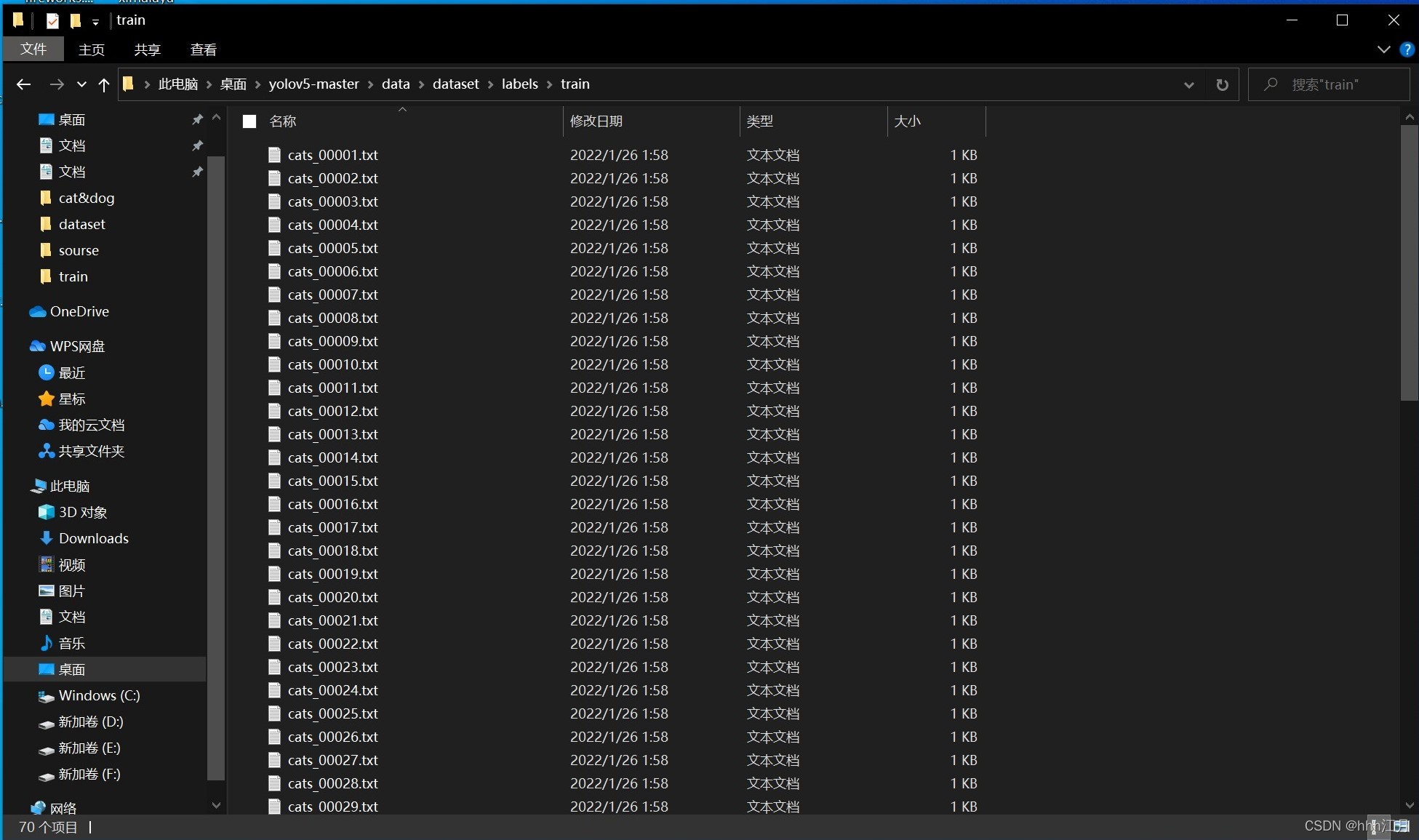The height and width of the screenshot is (840, 1419).
Task: Open the address bar history dropdown
Action: pyautogui.click(x=1188, y=85)
